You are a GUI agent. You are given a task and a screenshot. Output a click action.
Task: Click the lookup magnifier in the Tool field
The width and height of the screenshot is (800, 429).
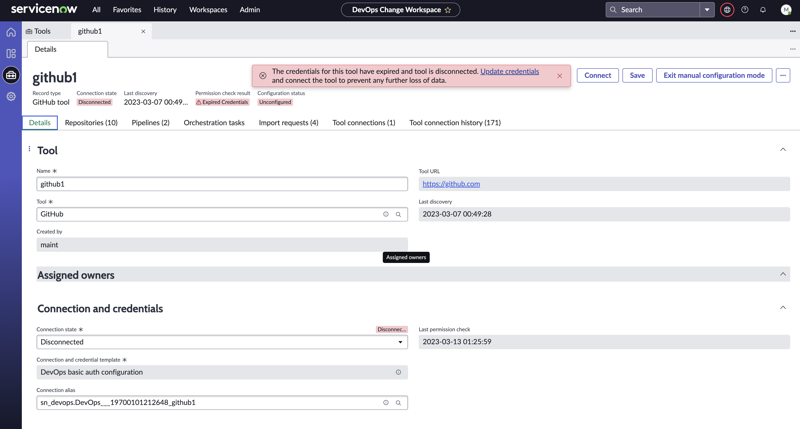pyautogui.click(x=398, y=214)
